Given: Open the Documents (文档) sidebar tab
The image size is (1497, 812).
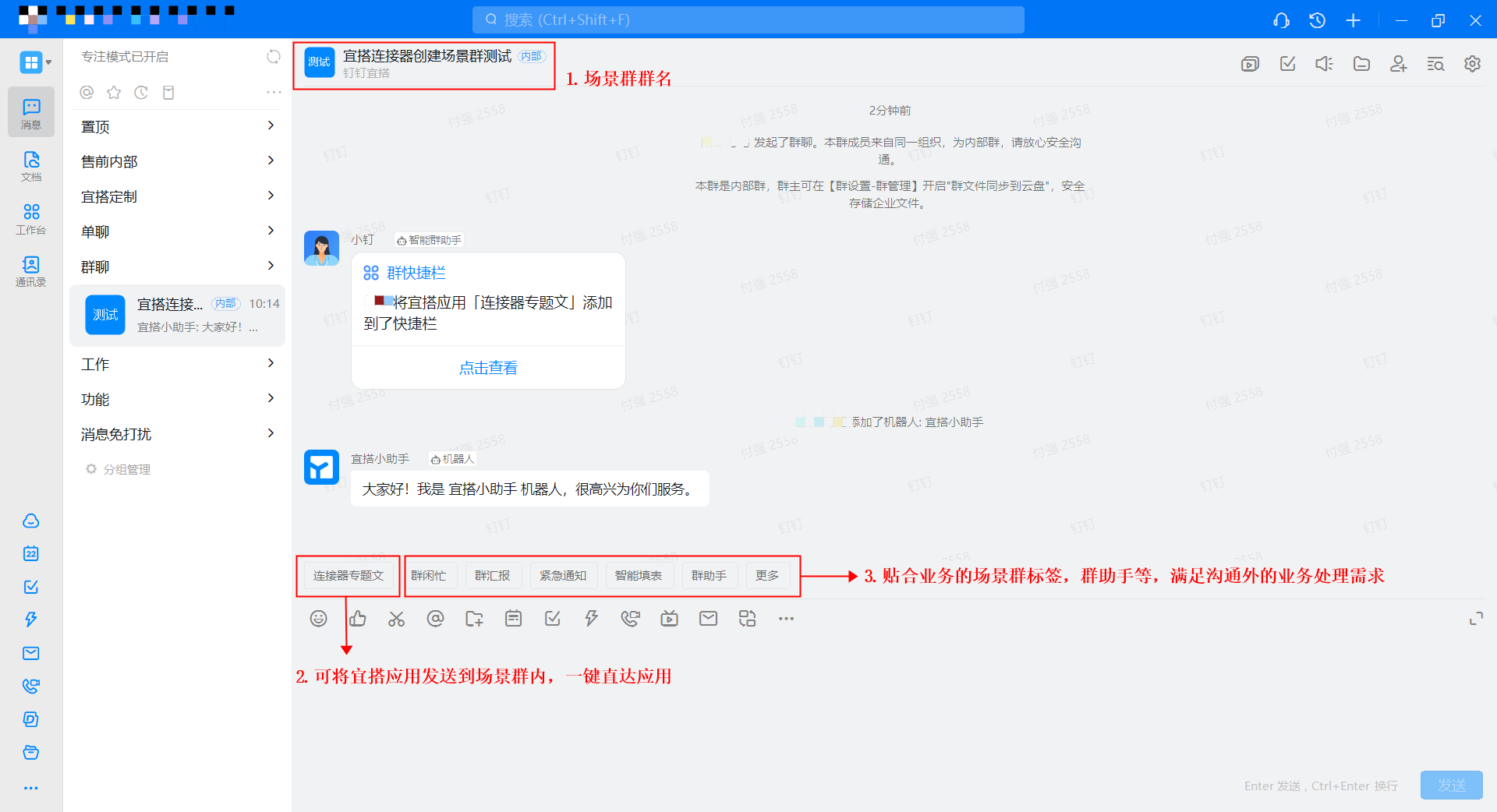Looking at the screenshot, I should [x=31, y=166].
